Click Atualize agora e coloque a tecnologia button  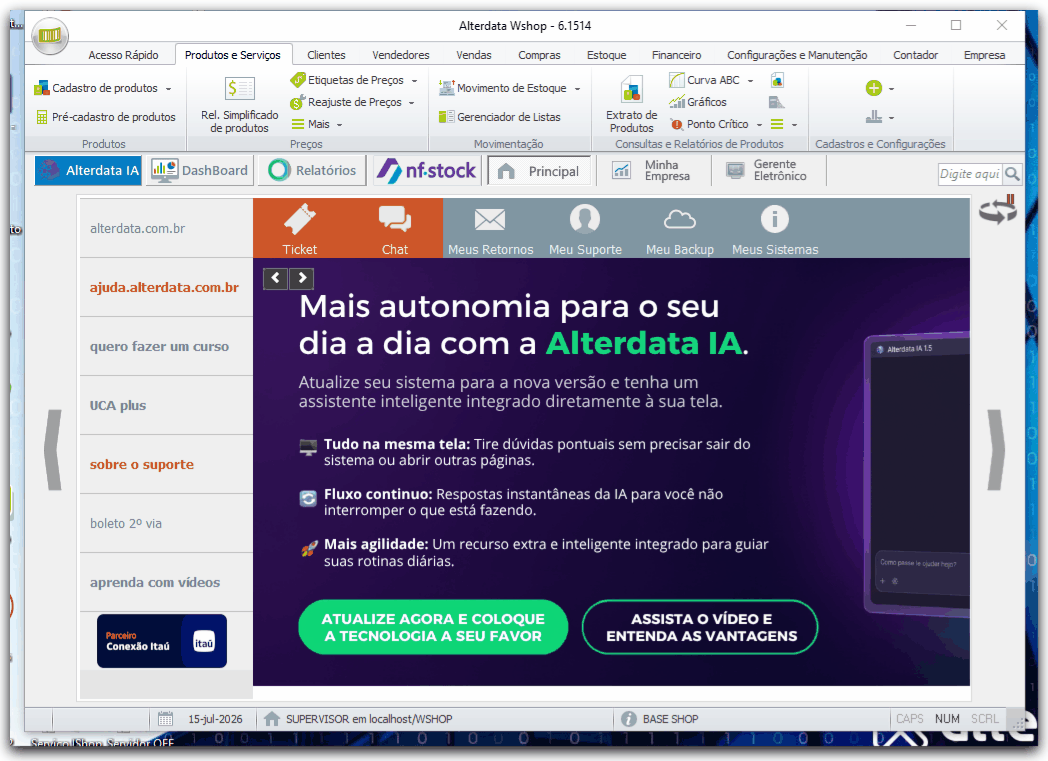coord(433,627)
